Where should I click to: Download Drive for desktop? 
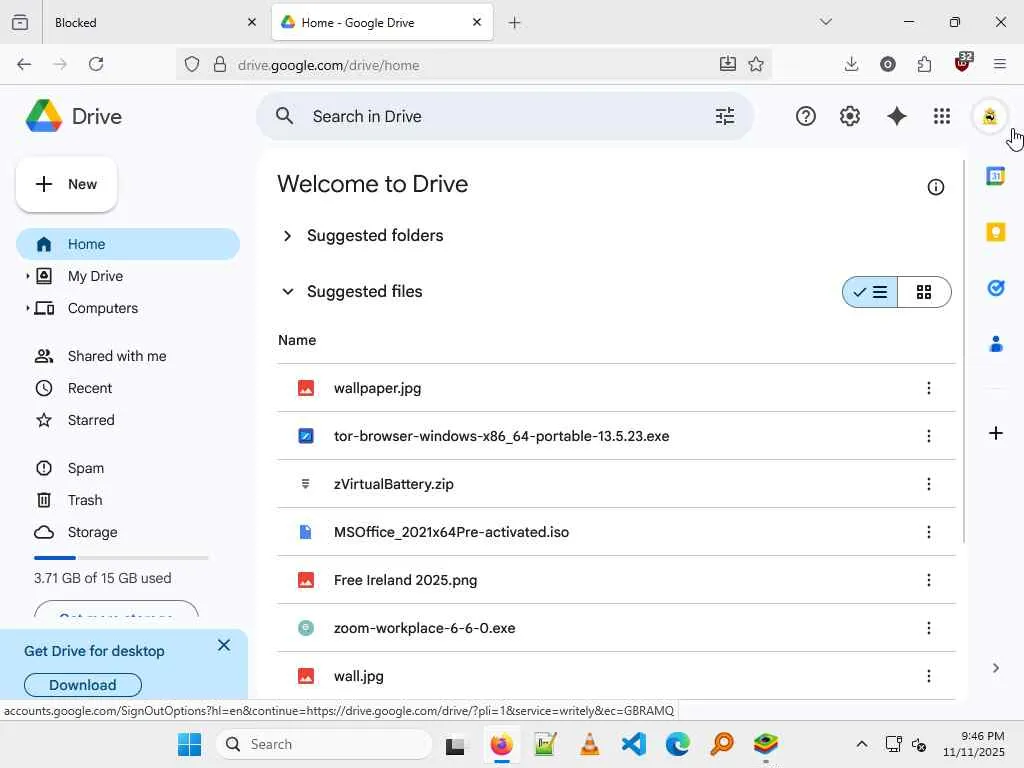click(83, 685)
